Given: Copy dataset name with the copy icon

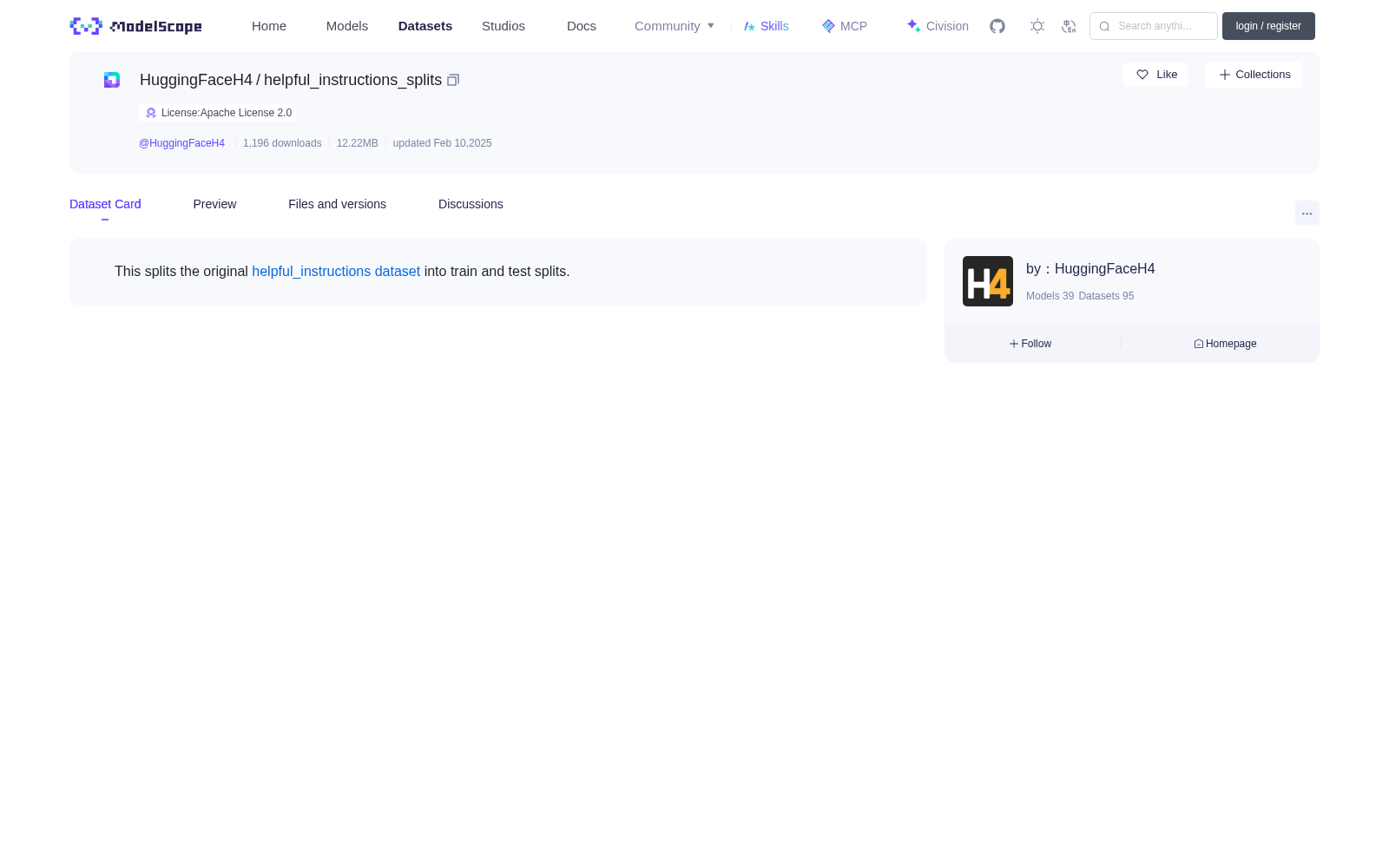Looking at the screenshot, I should (453, 80).
